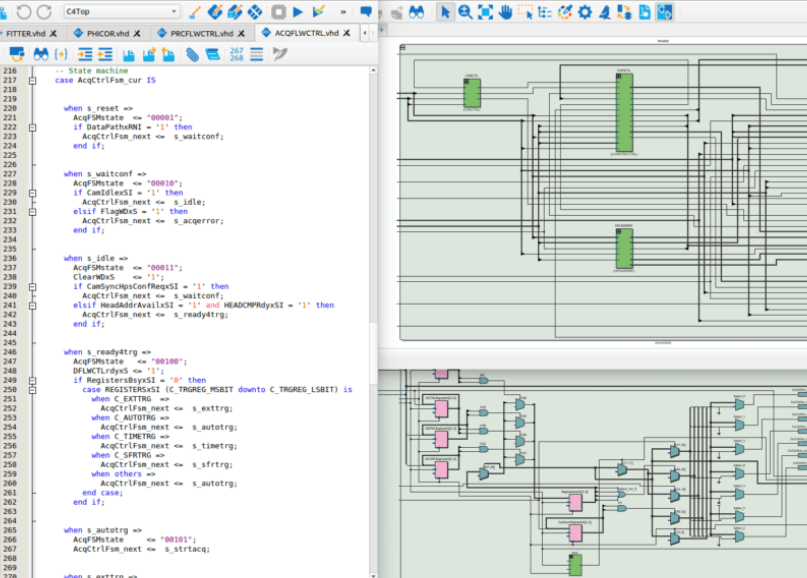Collapse the fold marker at line 250
The height and width of the screenshot is (578, 807).
33,390
